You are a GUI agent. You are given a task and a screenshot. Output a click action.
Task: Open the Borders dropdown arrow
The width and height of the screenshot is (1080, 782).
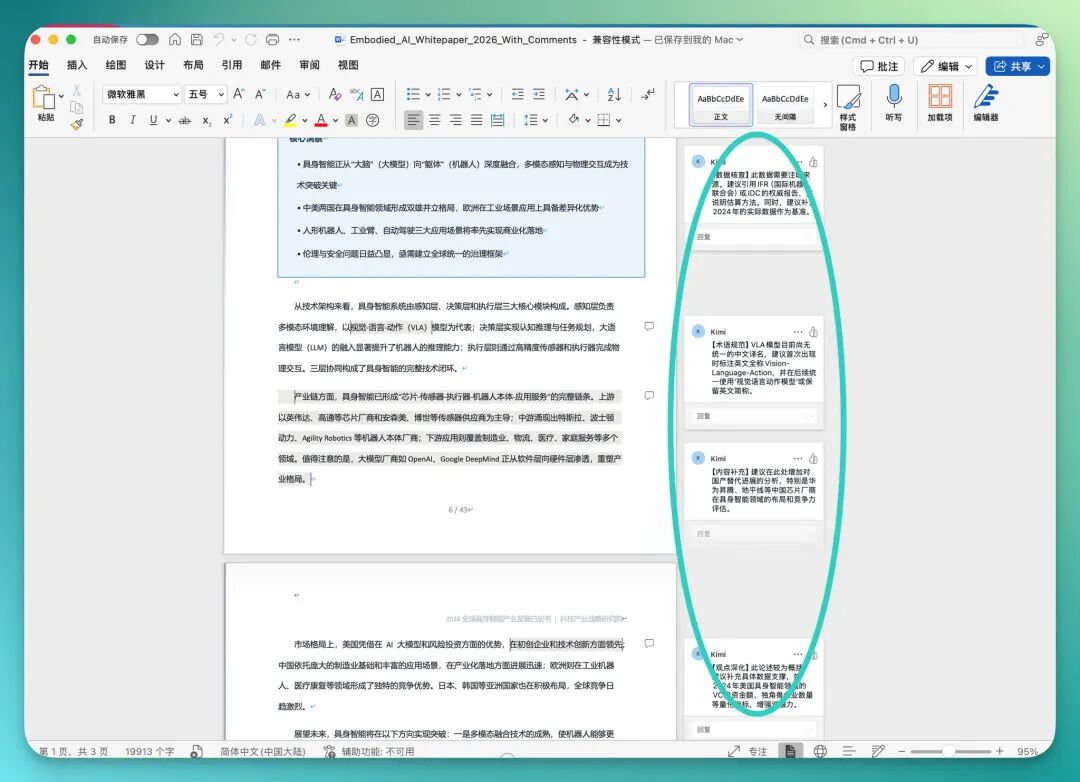619,121
